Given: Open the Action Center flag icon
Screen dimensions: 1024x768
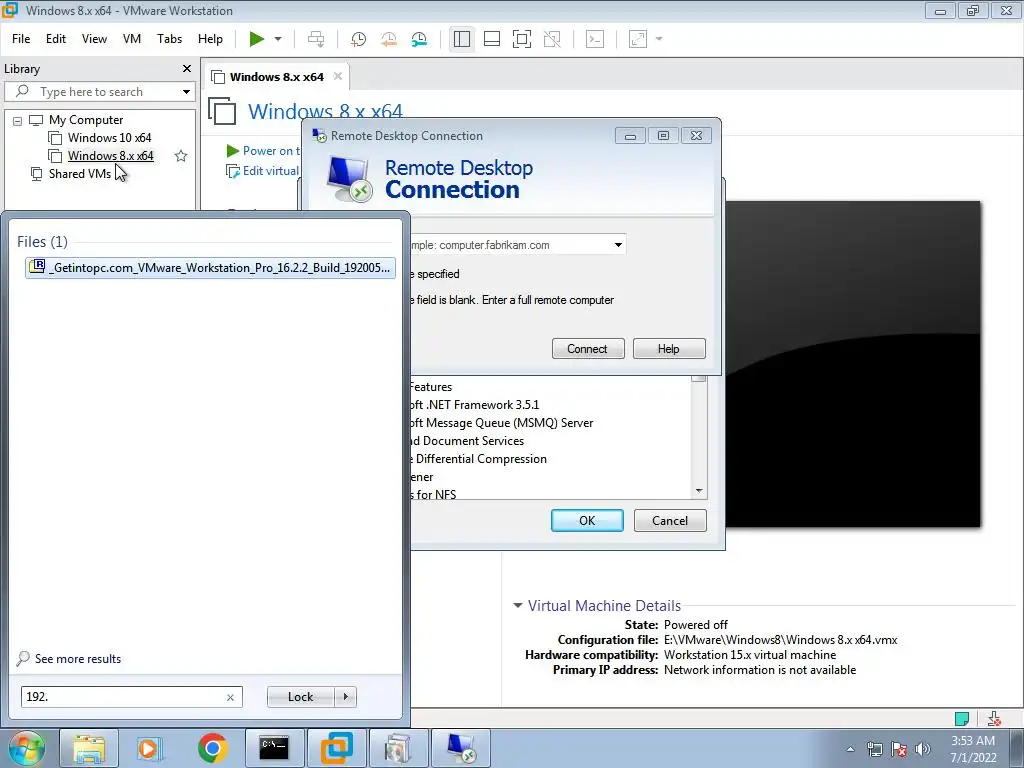Looking at the screenshot, I should (x=899, y=749).
